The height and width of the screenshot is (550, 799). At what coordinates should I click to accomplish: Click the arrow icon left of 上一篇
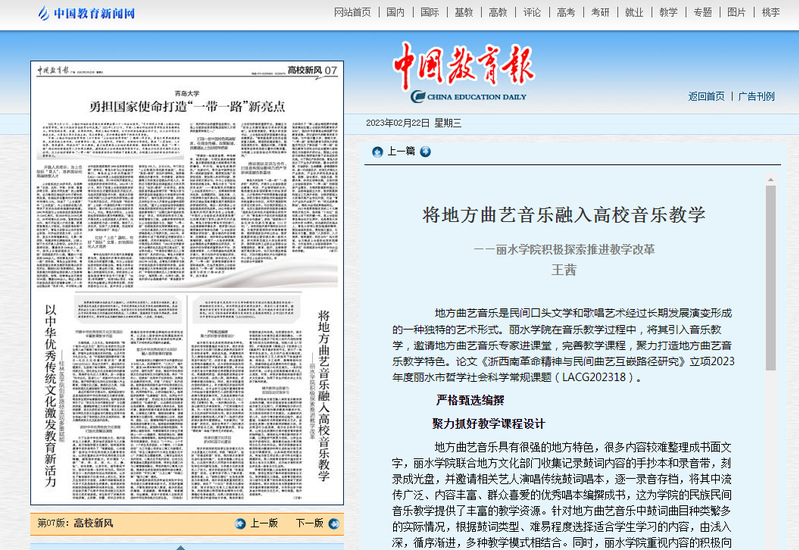377,152
